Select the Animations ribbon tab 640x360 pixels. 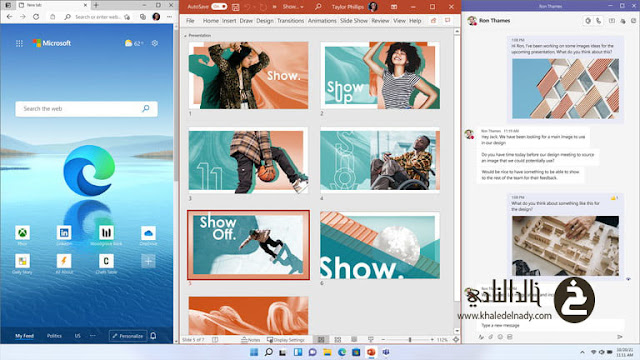pos(322,20)
